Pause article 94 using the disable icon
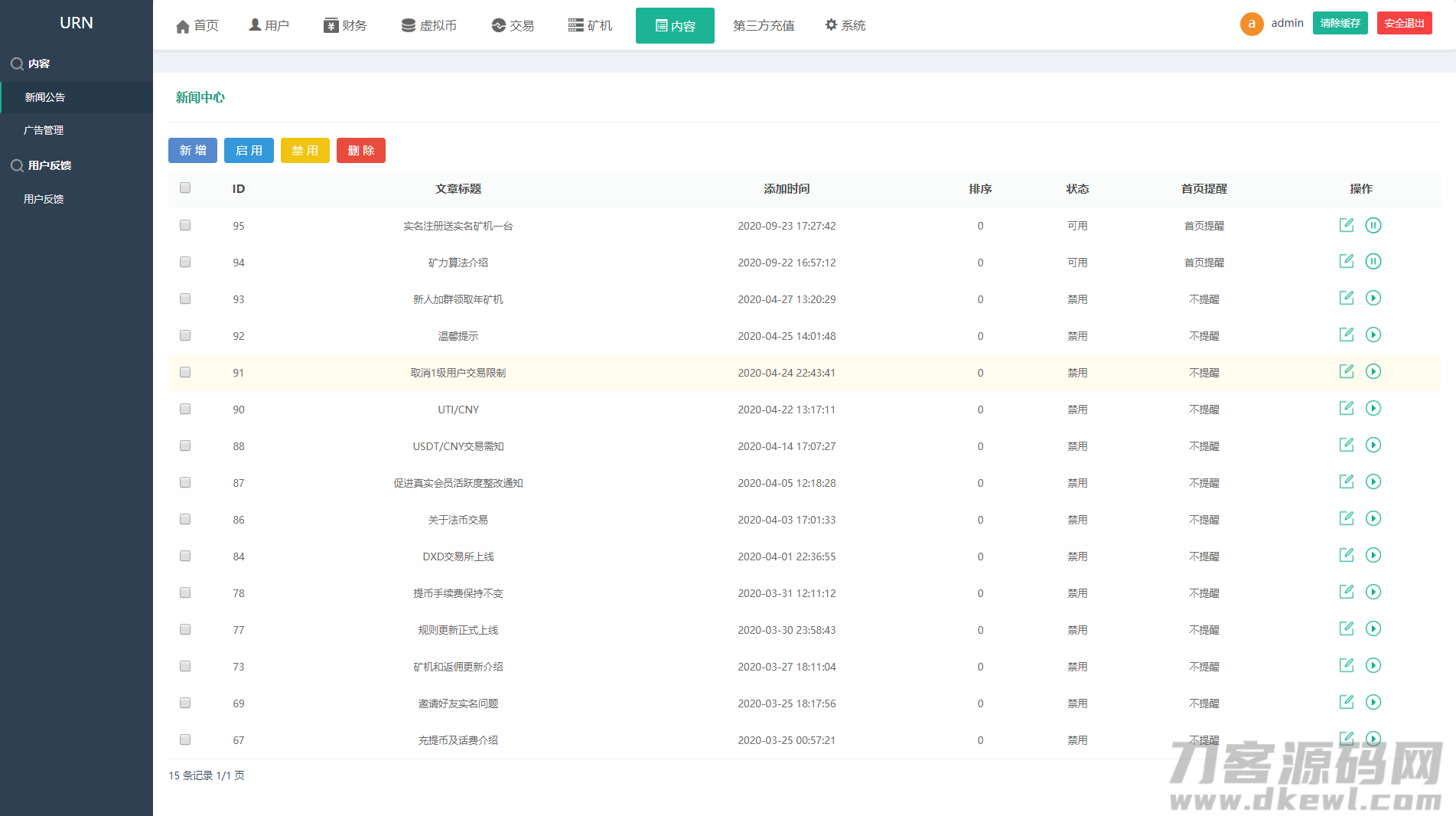 1373,262
